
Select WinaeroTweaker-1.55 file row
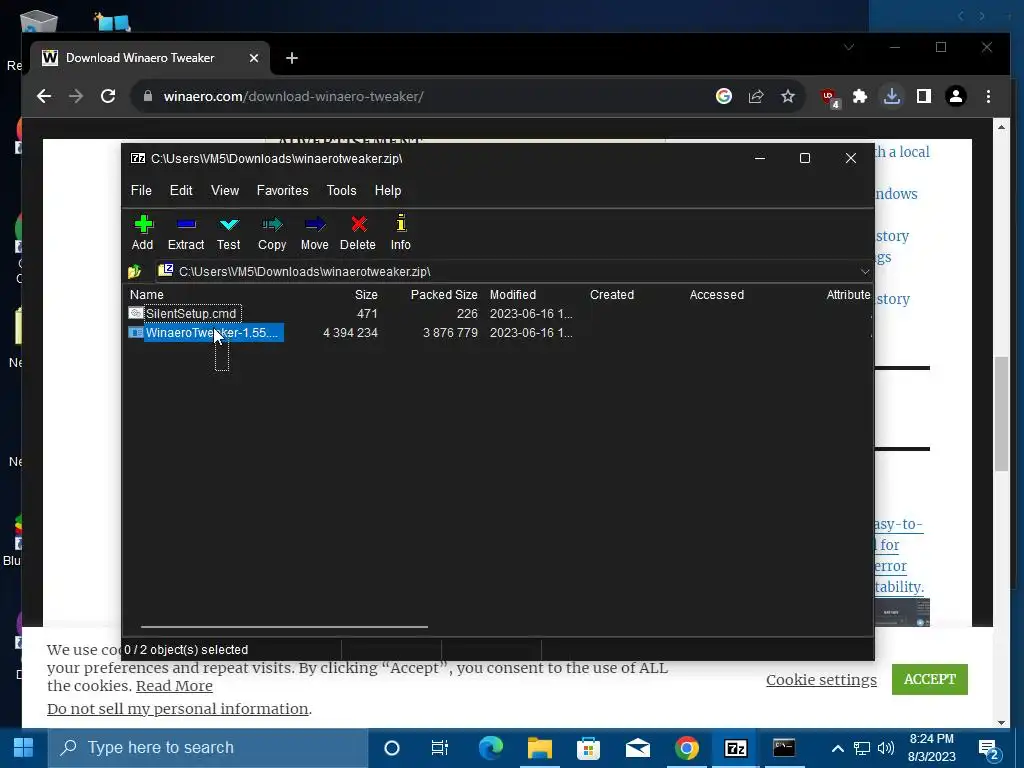tap(206, 332)
